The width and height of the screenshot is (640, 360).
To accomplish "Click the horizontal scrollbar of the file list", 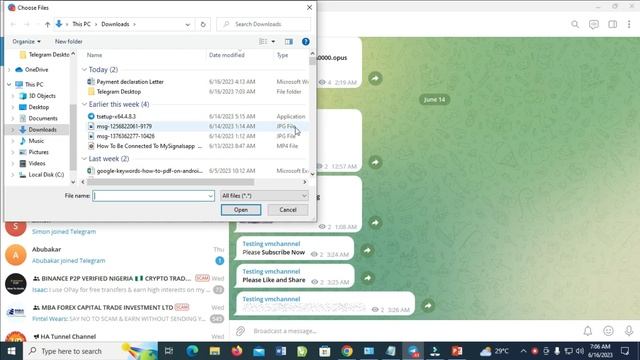I will pos(171,182).
